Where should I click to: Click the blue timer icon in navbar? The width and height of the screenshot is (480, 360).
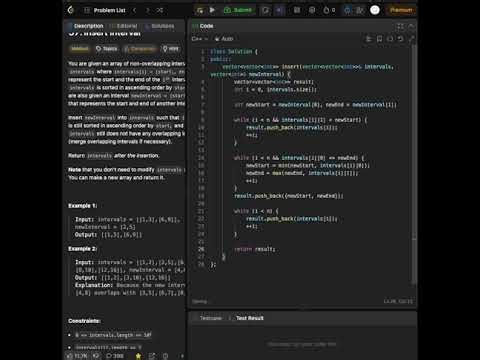tap(347, 10)
